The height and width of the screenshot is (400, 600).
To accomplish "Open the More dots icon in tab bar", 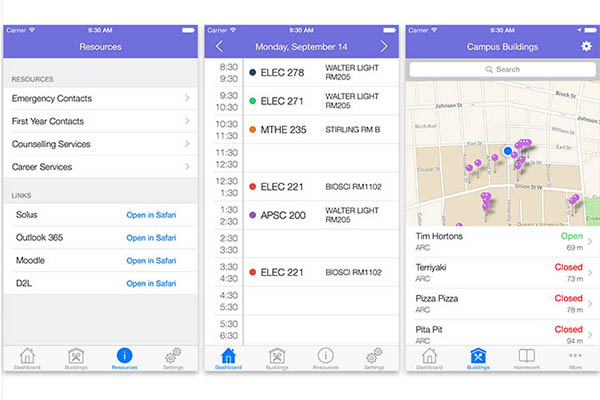I will [x=574, y=358].
